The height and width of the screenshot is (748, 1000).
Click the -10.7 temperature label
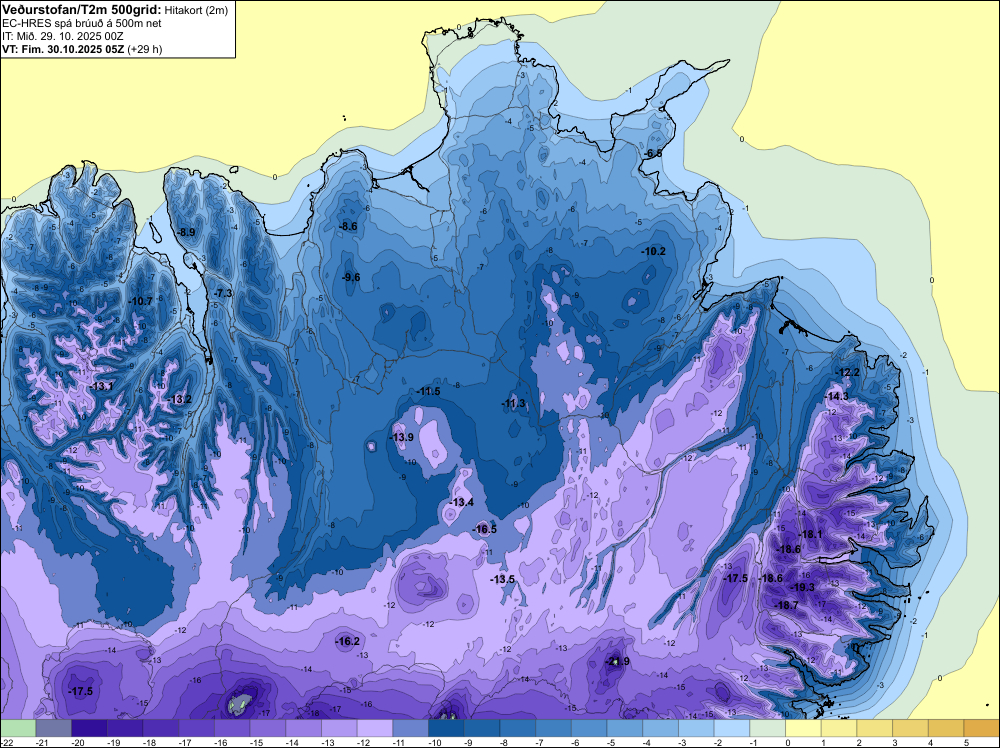click(140, 301)
